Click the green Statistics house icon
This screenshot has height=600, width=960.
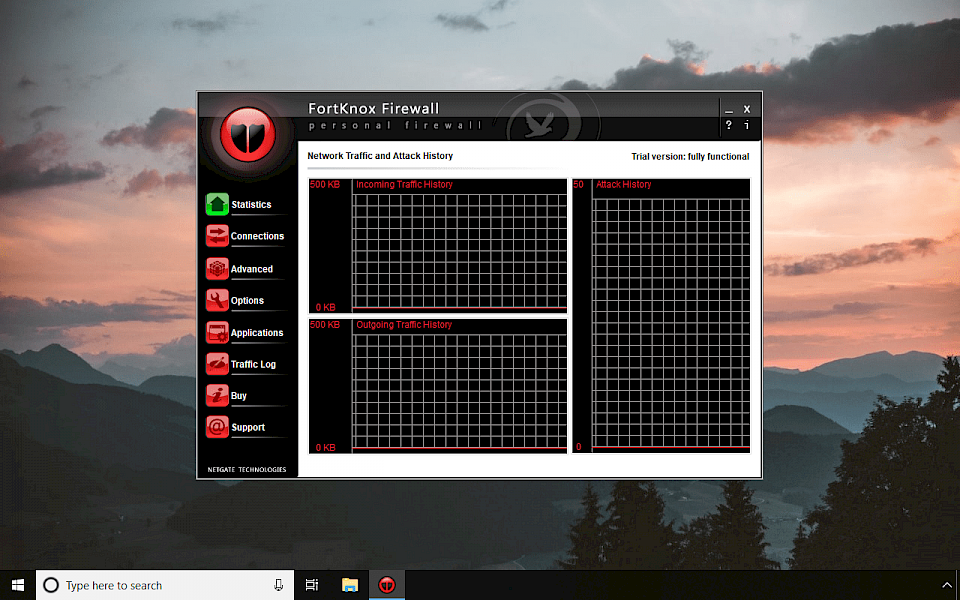217,204
